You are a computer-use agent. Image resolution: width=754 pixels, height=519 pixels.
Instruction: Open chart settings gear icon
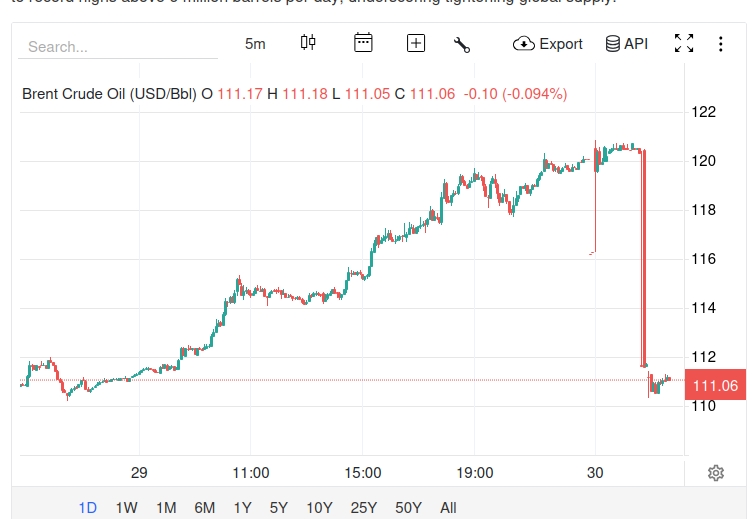click(715, 473)
